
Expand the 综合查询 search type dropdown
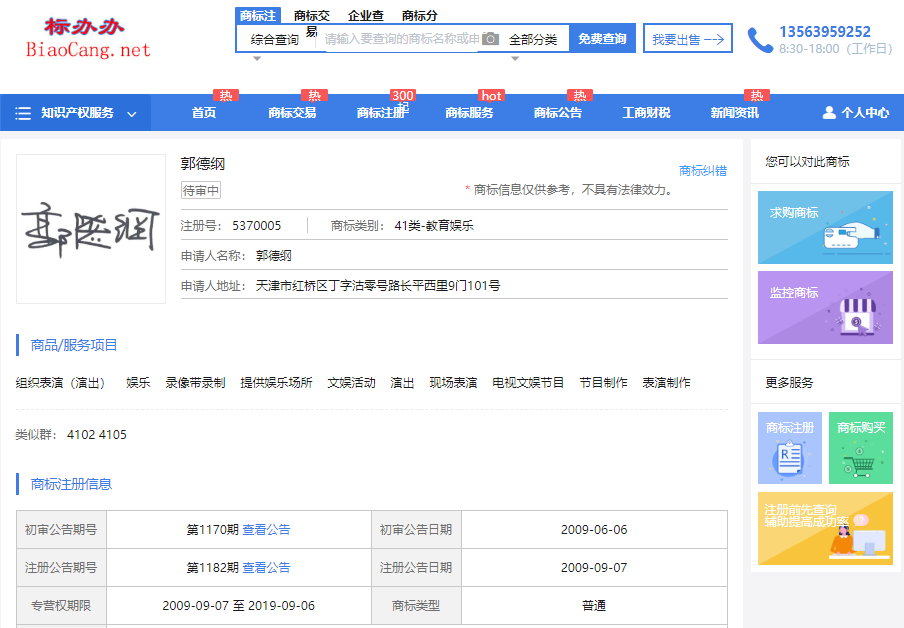click(275, 40)
